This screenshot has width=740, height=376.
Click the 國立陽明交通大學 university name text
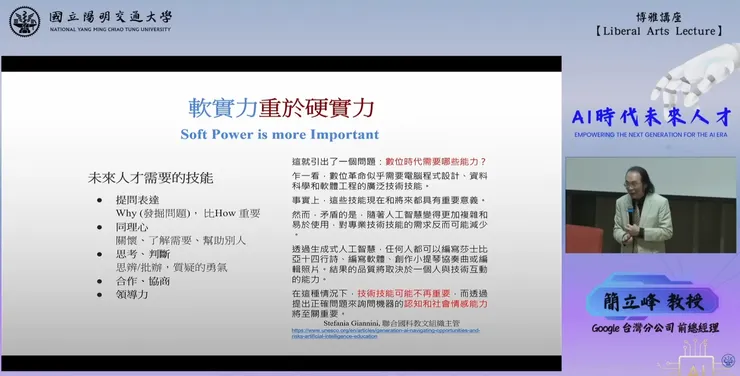pos(110,17)
